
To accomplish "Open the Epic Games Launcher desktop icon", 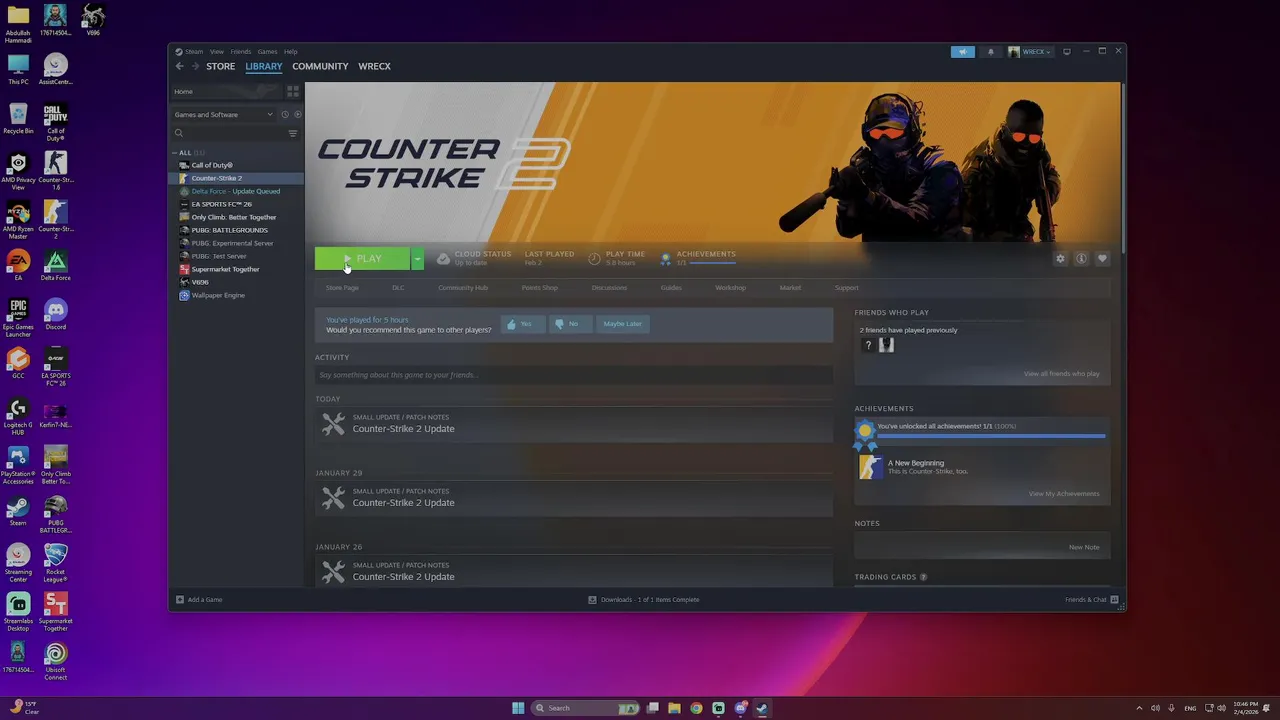I will (x=18, y=318).
